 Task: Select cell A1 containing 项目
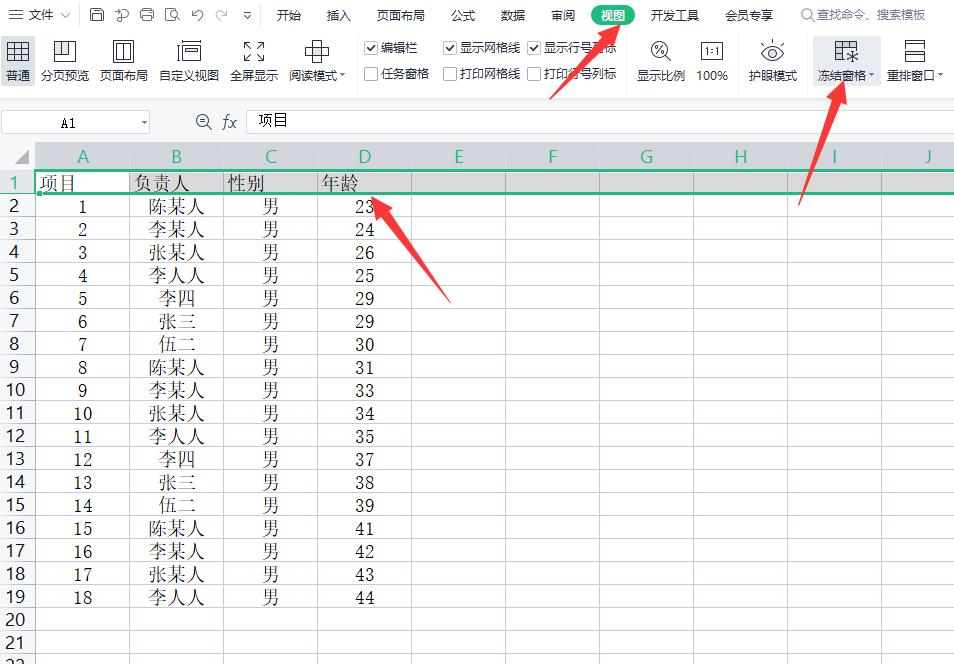coord(83,182)
